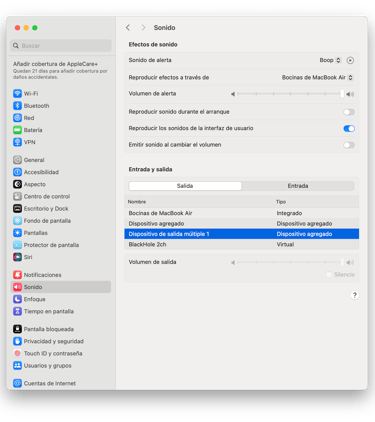Click the Pantallas displays icon
Viewport: 375px width, 422px height.
point(17,233)
